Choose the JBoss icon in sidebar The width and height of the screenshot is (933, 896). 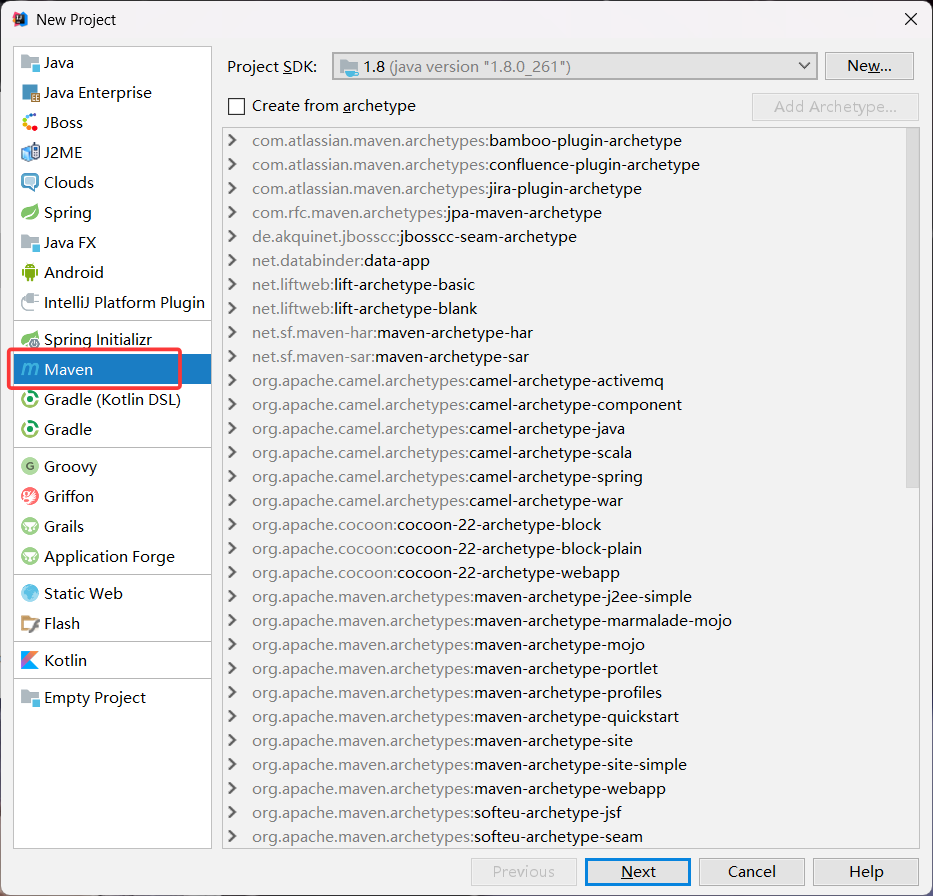pos(30,123)
